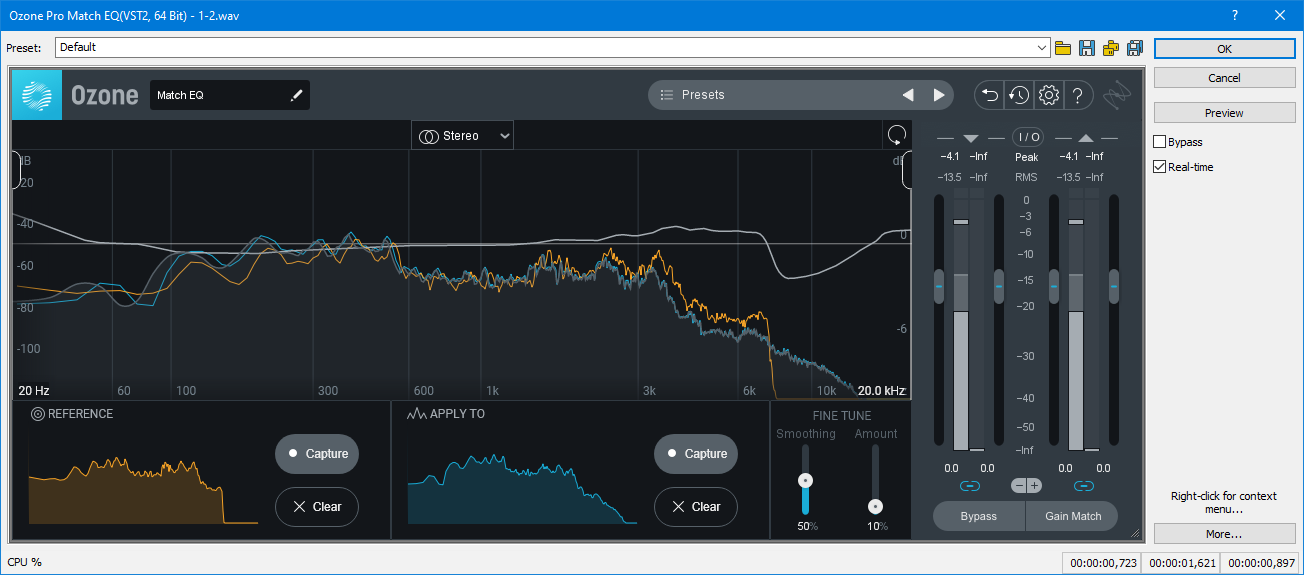Click the Gain Match button
The width and height of the screenshot is (1304, 575).
(1073, 516)
